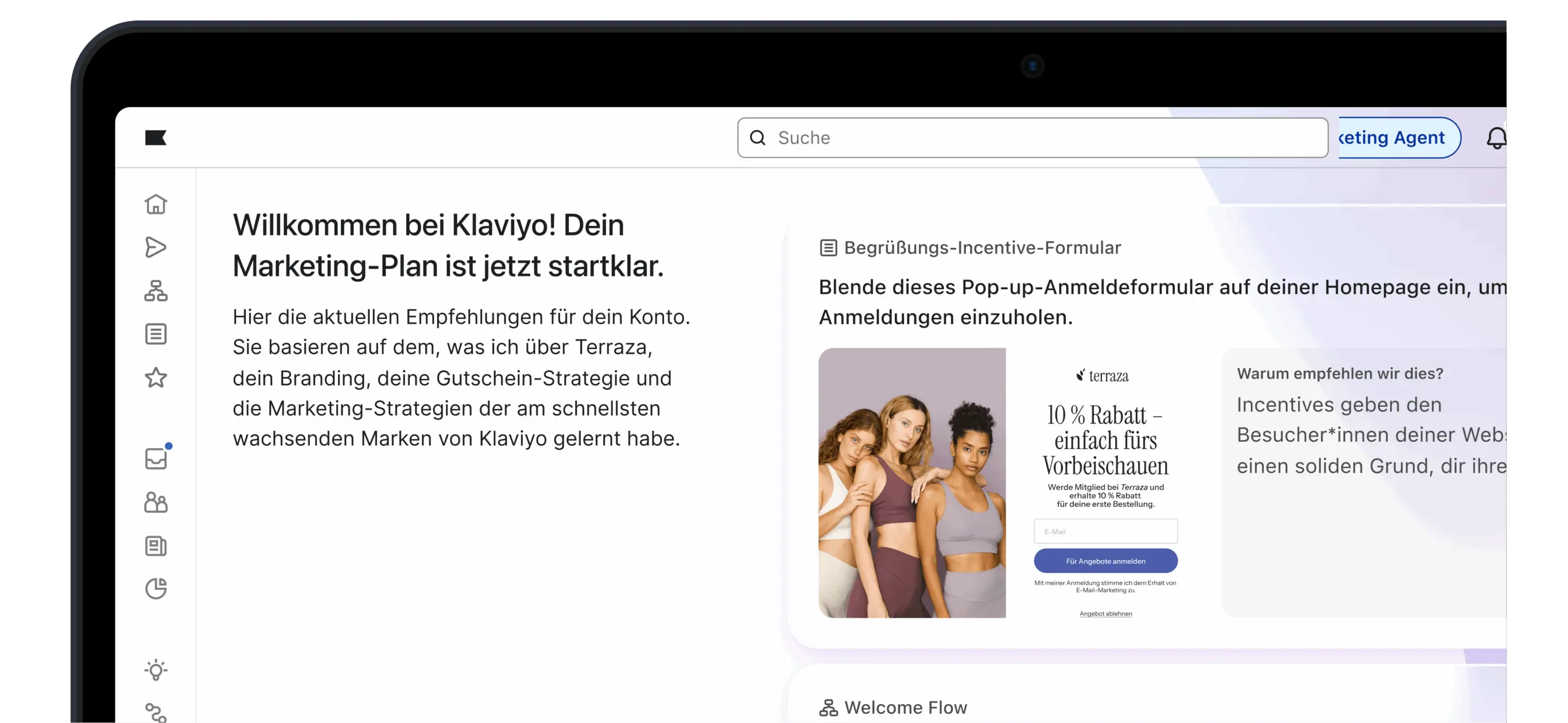Open the connected-nodes icon at sidebar bottom
Viewport: 1568px width, 723px height.
(x=156, y=713)
